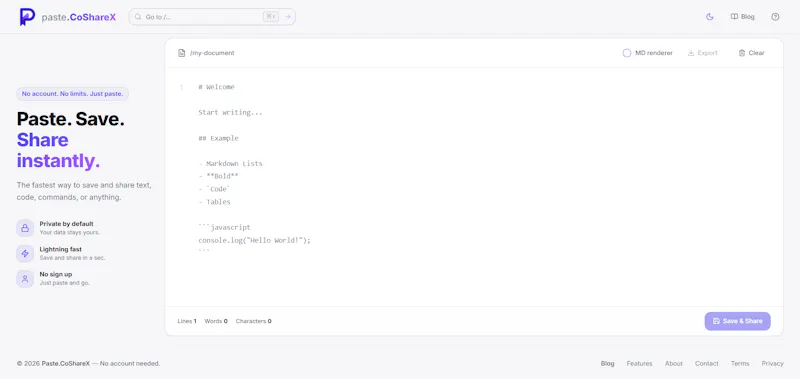
Task: Click the 'Start writing...' placeholder line
Action: coord(230,113)
